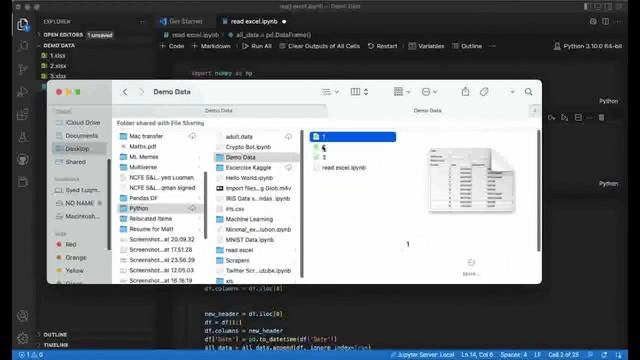Click Finder back navigation arrow
Screen dimensions: 640x360
pyautogui.click(x=125, y=92)
